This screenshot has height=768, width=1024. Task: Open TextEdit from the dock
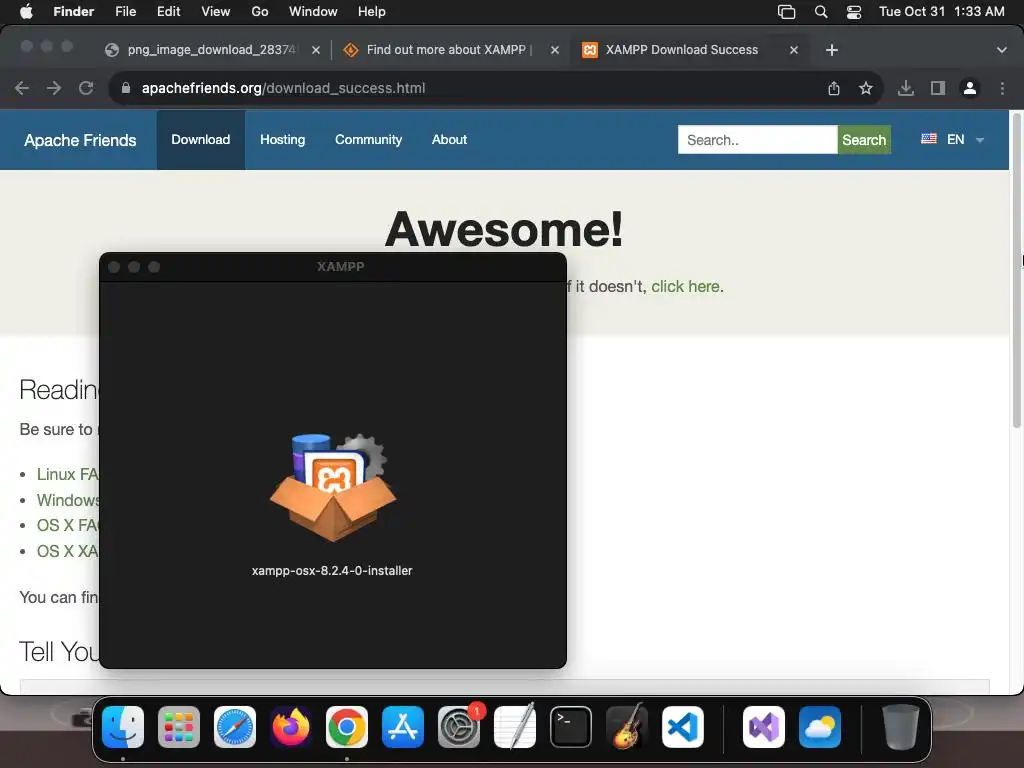tap(515, 727)
